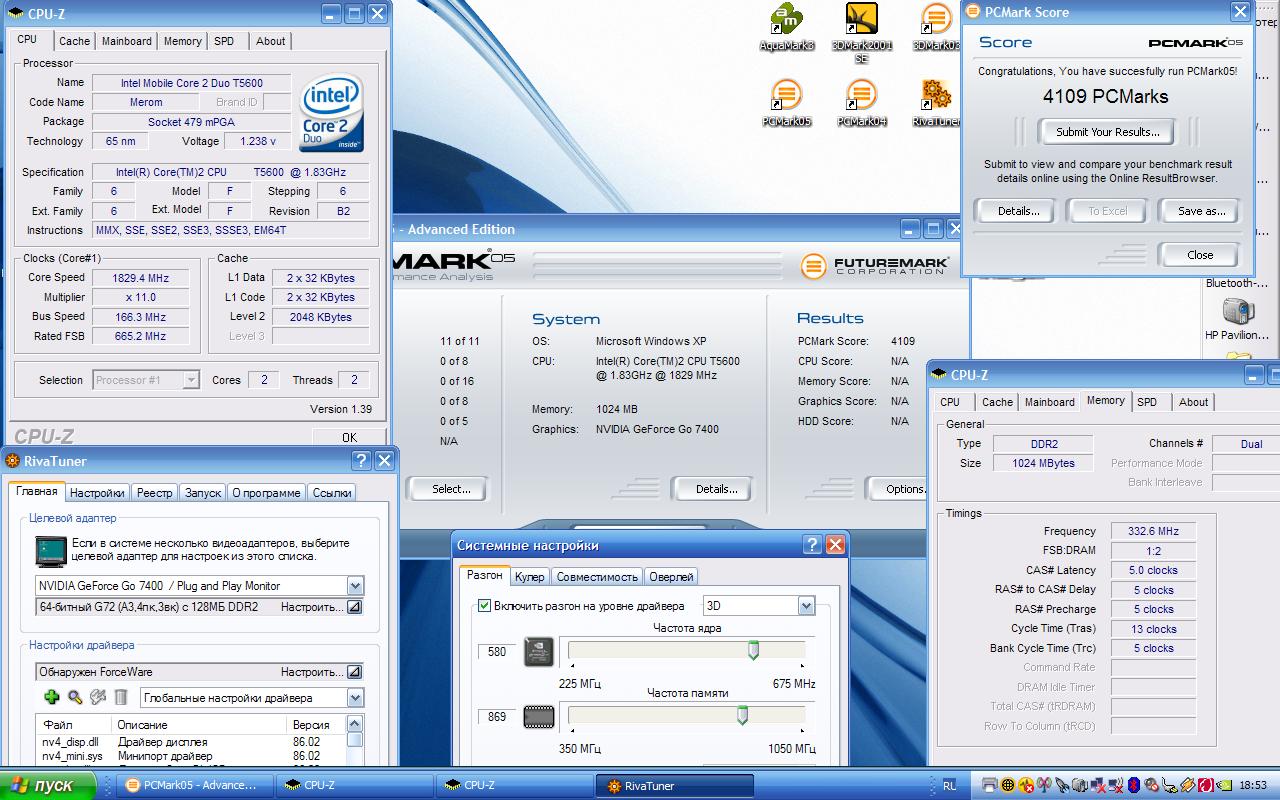This screenshot has height=800, width=1280.
Task: Open the 3DMark2001 SE desktop shortcut
Action: click(x=861, y=33)
